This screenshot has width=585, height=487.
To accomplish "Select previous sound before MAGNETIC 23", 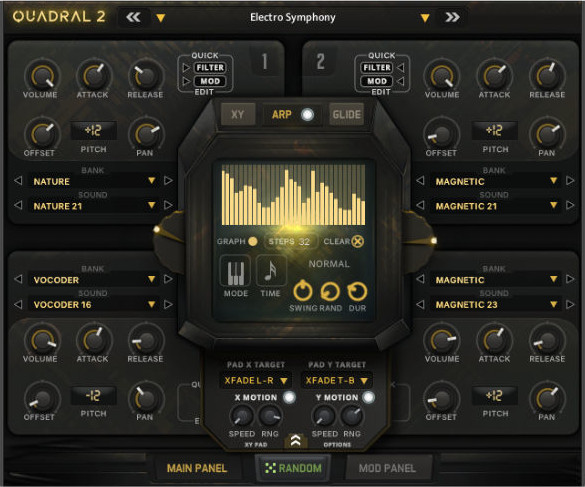I will point(420,304).
